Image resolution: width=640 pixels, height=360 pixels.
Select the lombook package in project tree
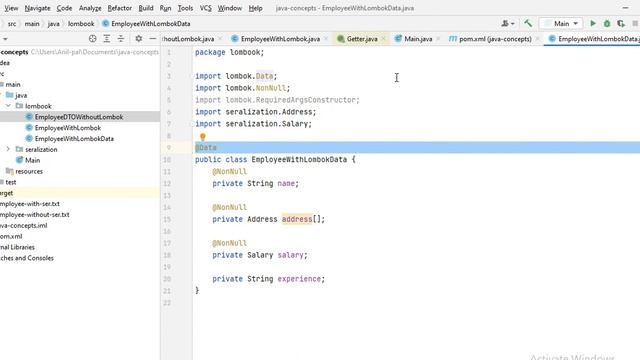[x=38, y=106]
